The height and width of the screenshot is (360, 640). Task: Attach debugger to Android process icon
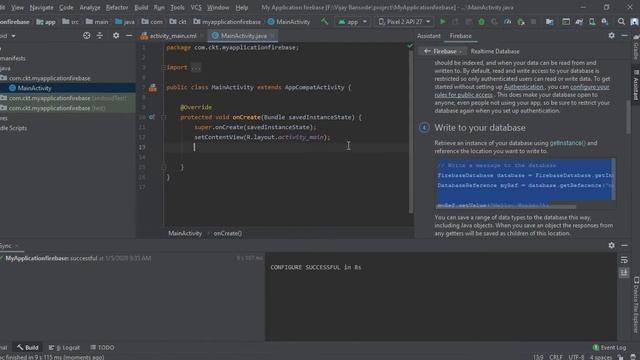[x=521, y=22]
